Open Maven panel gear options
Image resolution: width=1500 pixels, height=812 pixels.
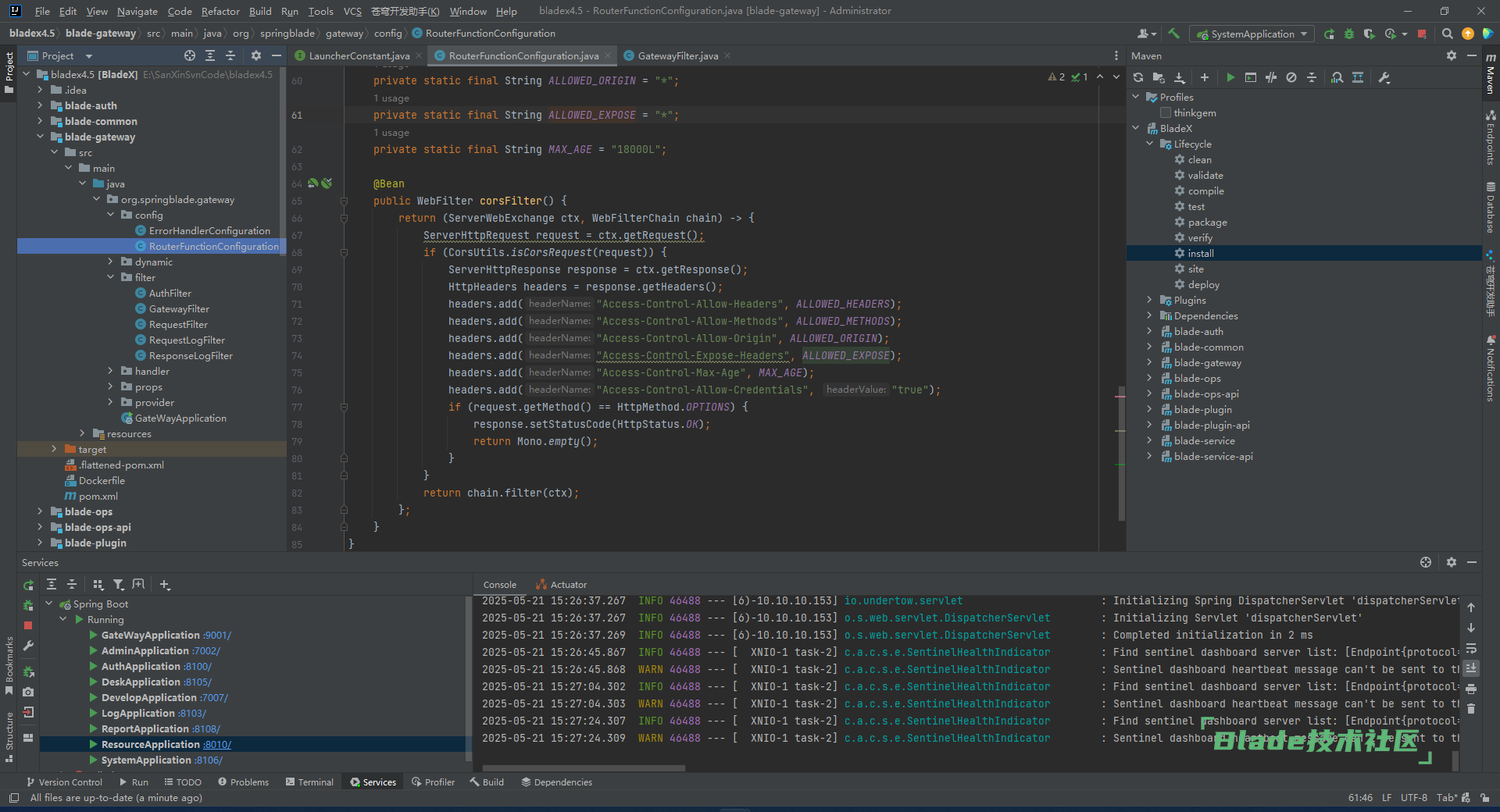pyautogui.click(x=1452, y=55)
